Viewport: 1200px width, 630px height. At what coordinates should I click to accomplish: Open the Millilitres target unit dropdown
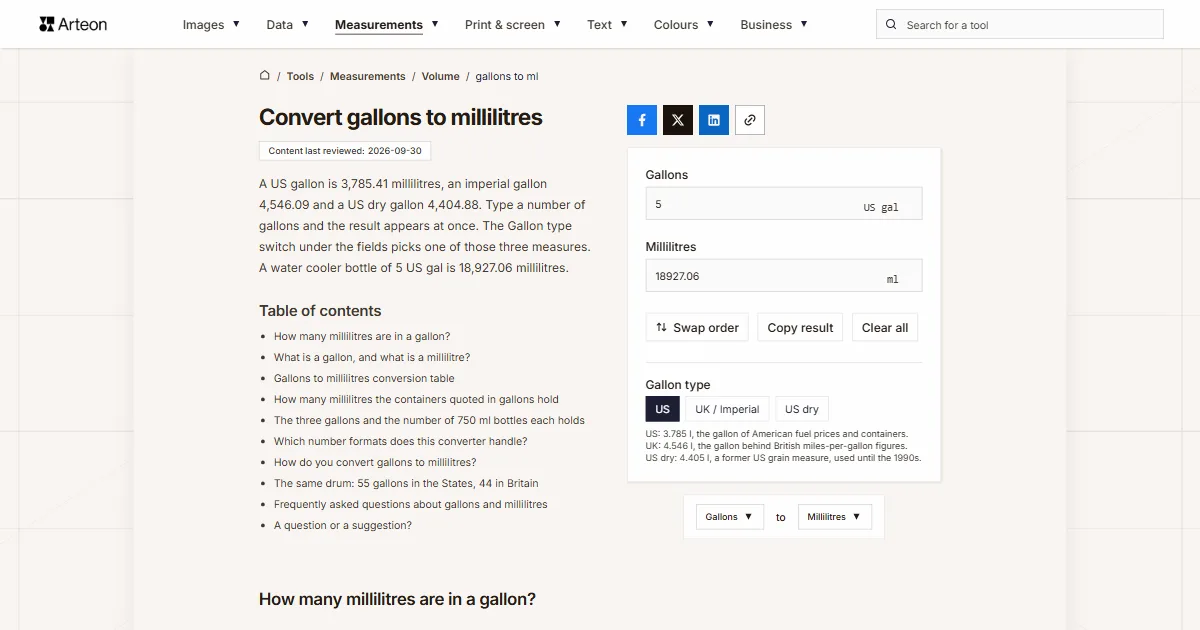pyautogui.click(x=835, y=517)
